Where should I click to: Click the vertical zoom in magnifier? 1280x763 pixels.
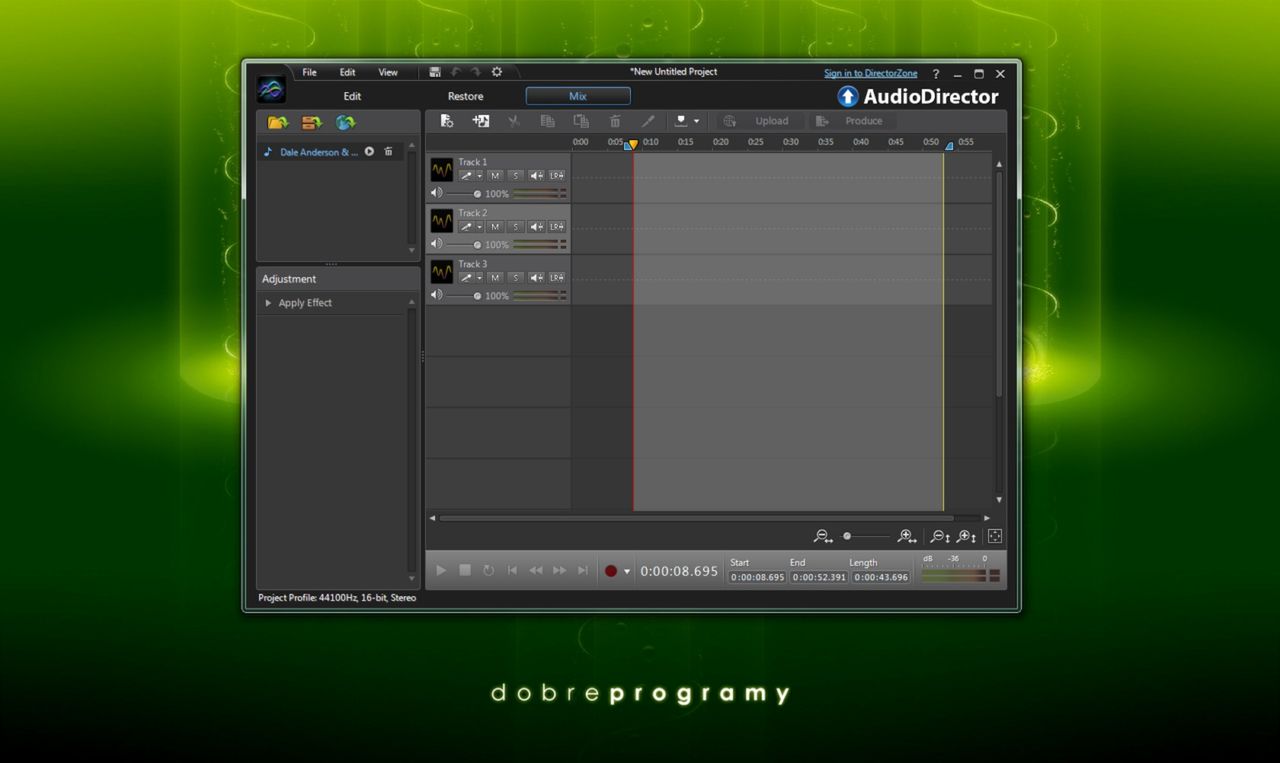[966, 537]
